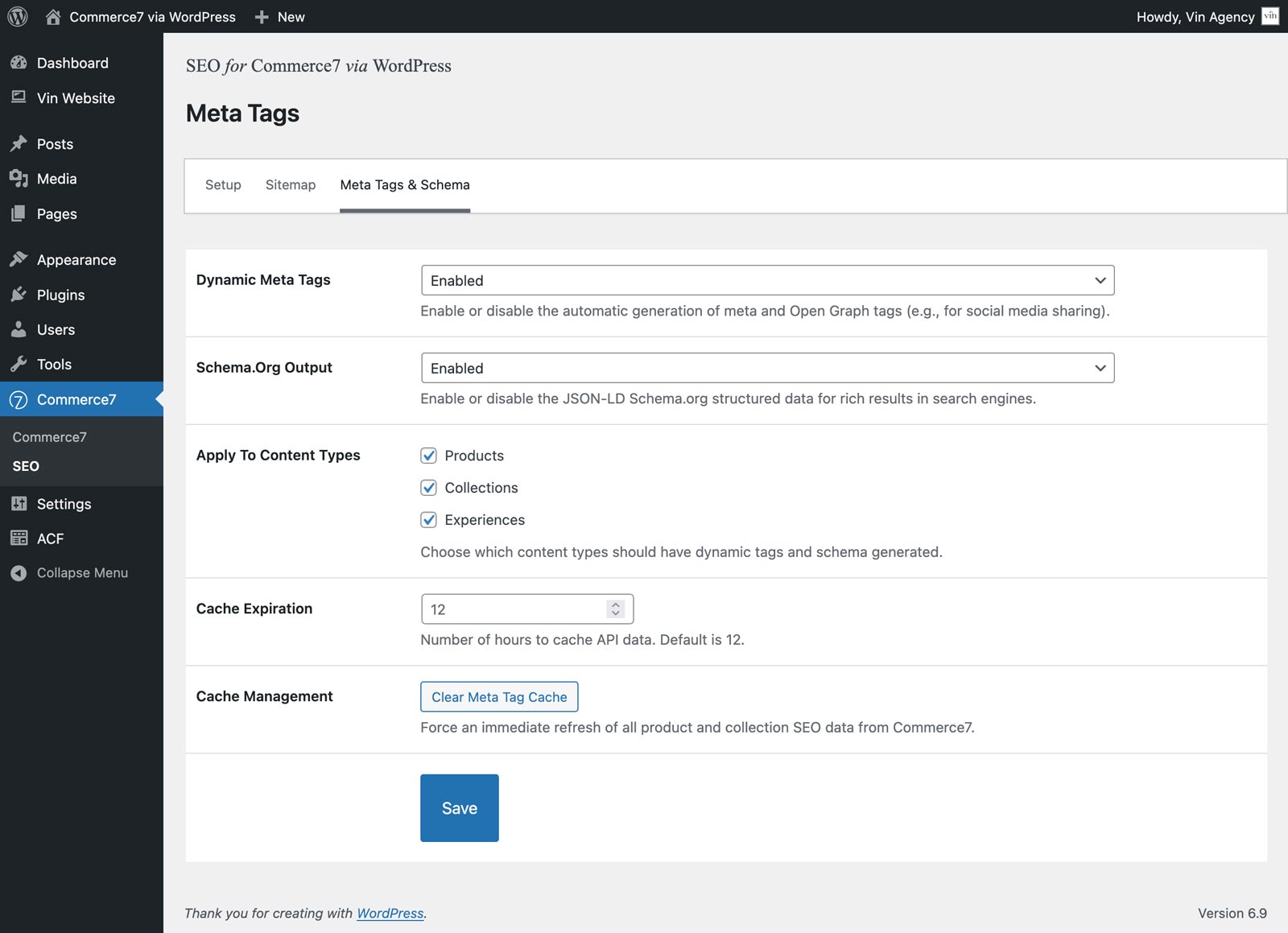The width and height of the screenshot is (1288, 933).
Task: Open Media library icon in sidebar
Action: tap(19, 179)
